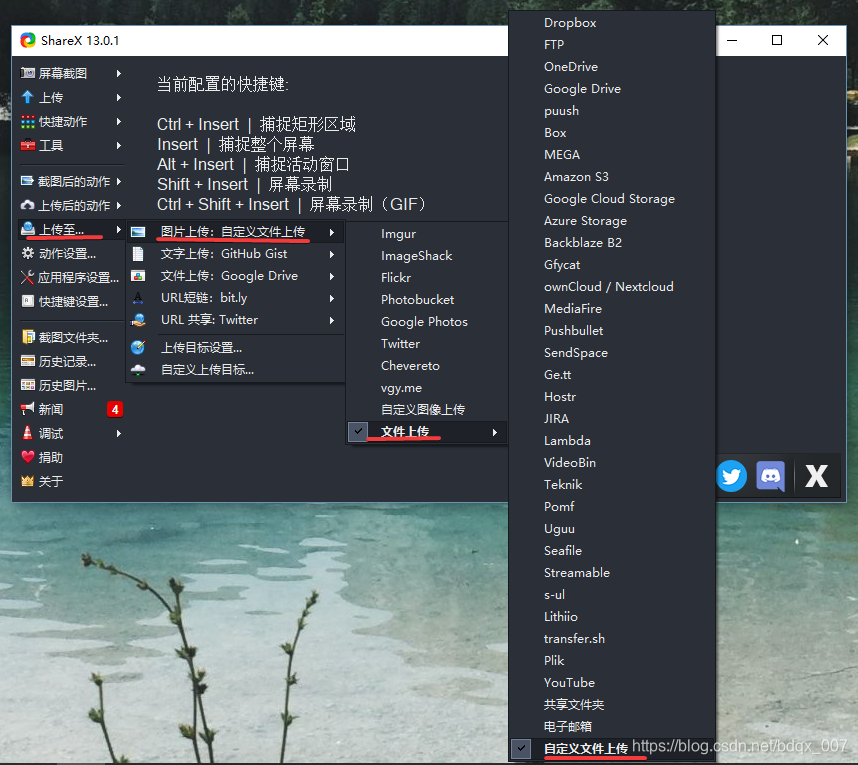The image size is (858, 765).
Task: Choose Flickr in image uploader list
Action: tap(396, 277)
